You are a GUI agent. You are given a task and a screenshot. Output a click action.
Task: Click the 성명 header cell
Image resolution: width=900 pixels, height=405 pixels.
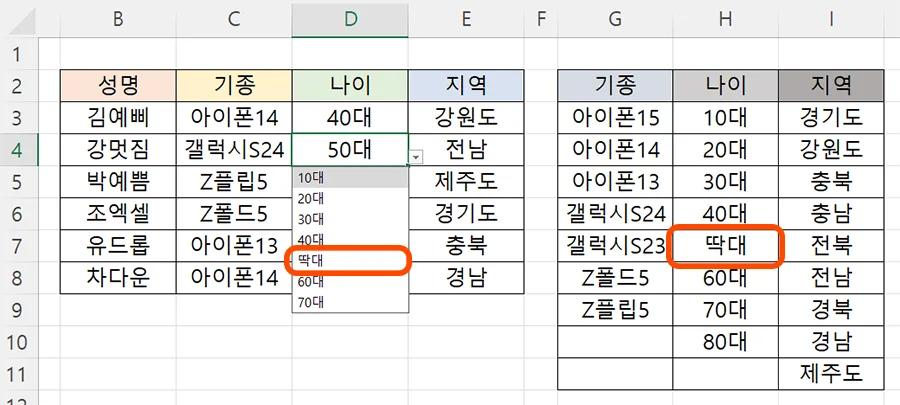tap(118, 85)
